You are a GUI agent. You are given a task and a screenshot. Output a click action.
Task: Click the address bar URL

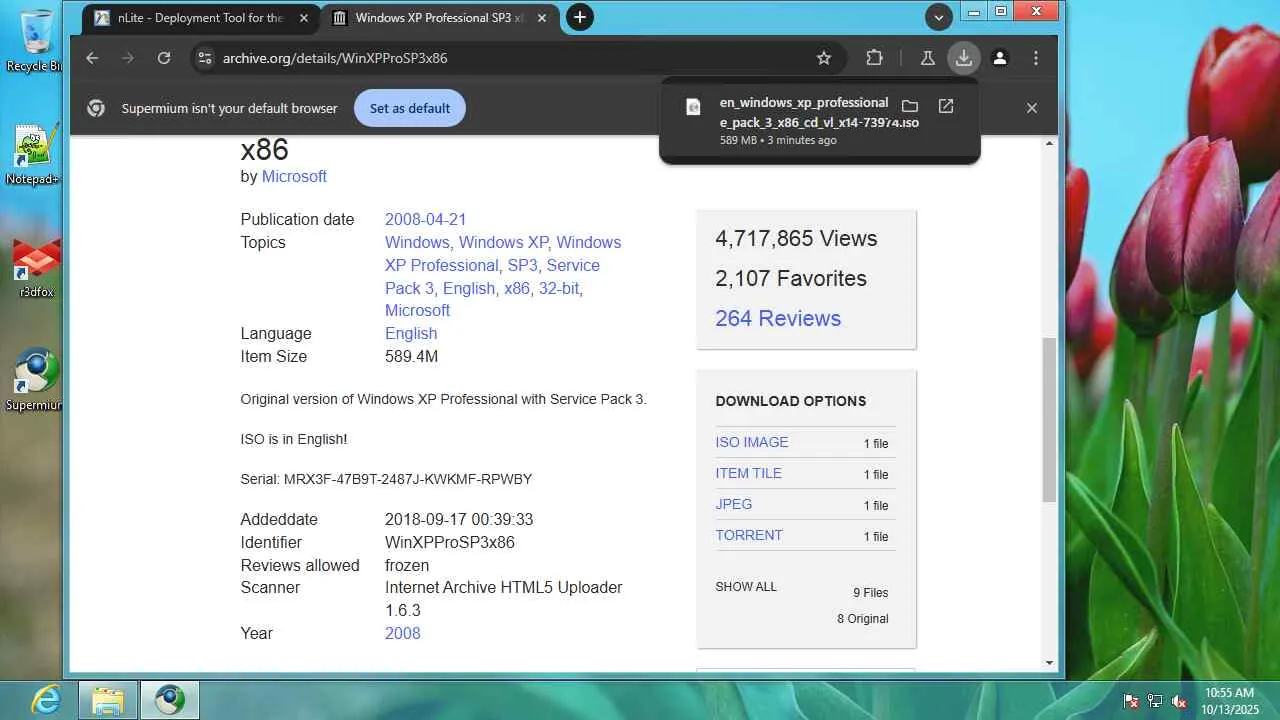coord(335,58)
